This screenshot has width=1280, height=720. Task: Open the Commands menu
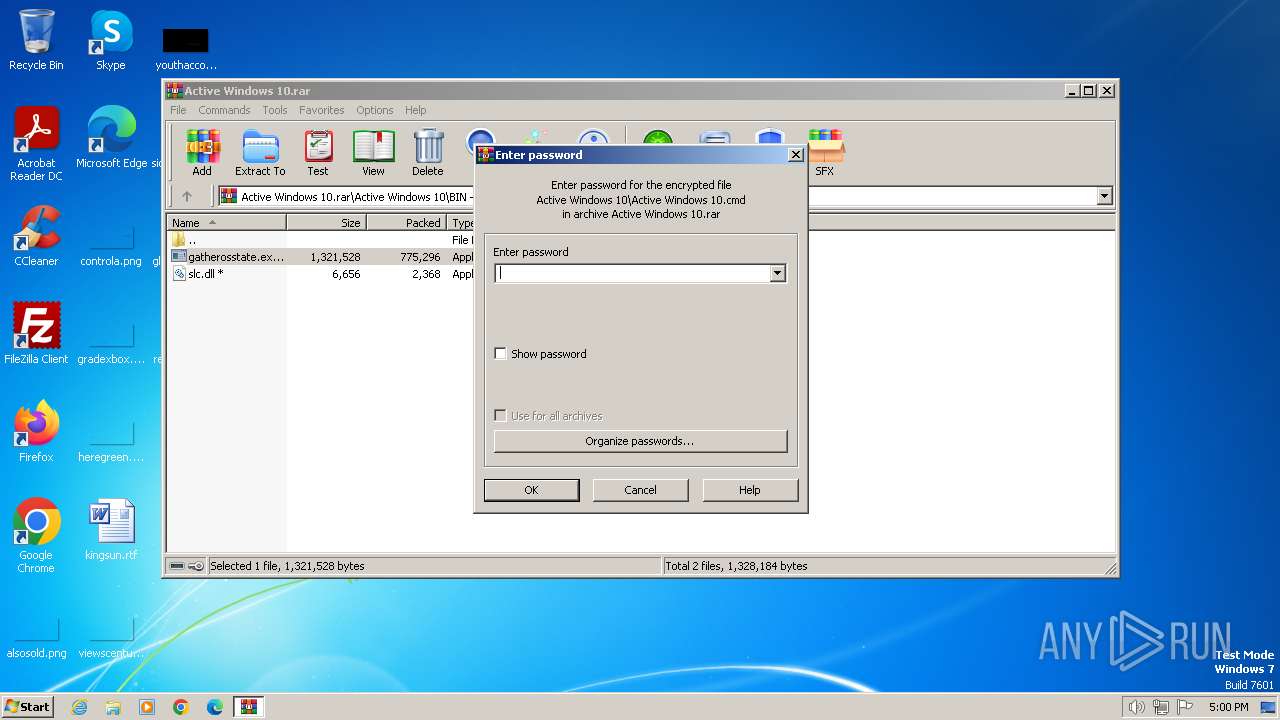coord(224,110)
